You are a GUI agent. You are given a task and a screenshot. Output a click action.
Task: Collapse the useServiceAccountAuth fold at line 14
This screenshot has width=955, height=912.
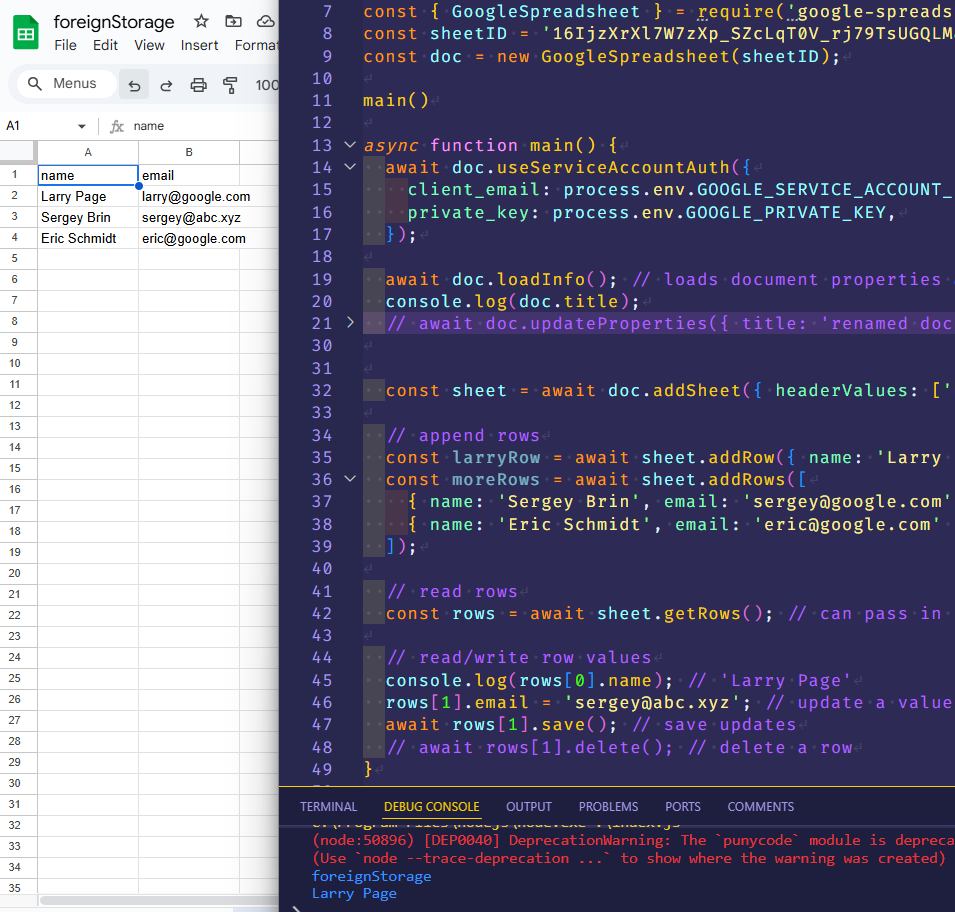coord(350,167)
